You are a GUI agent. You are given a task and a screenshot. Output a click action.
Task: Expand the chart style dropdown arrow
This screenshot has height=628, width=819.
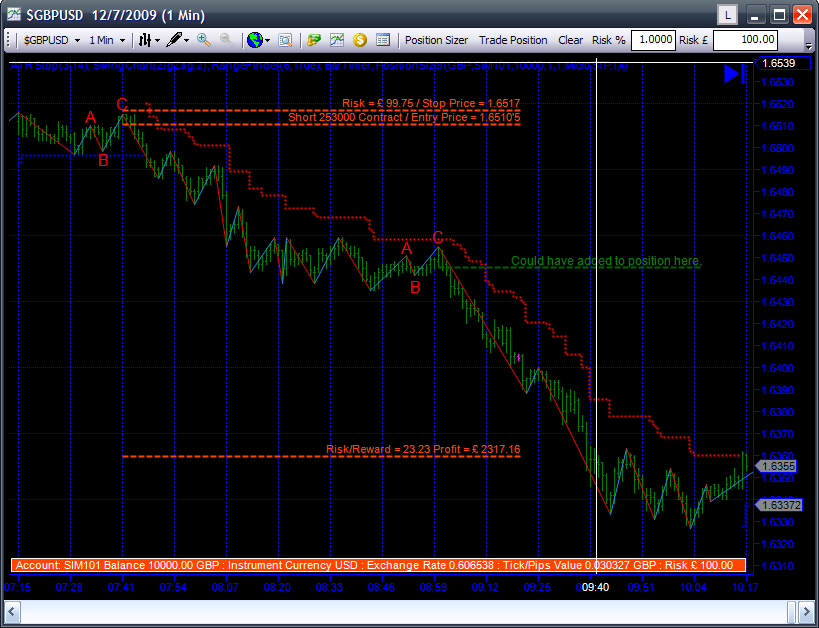click(x=157, y=41)
